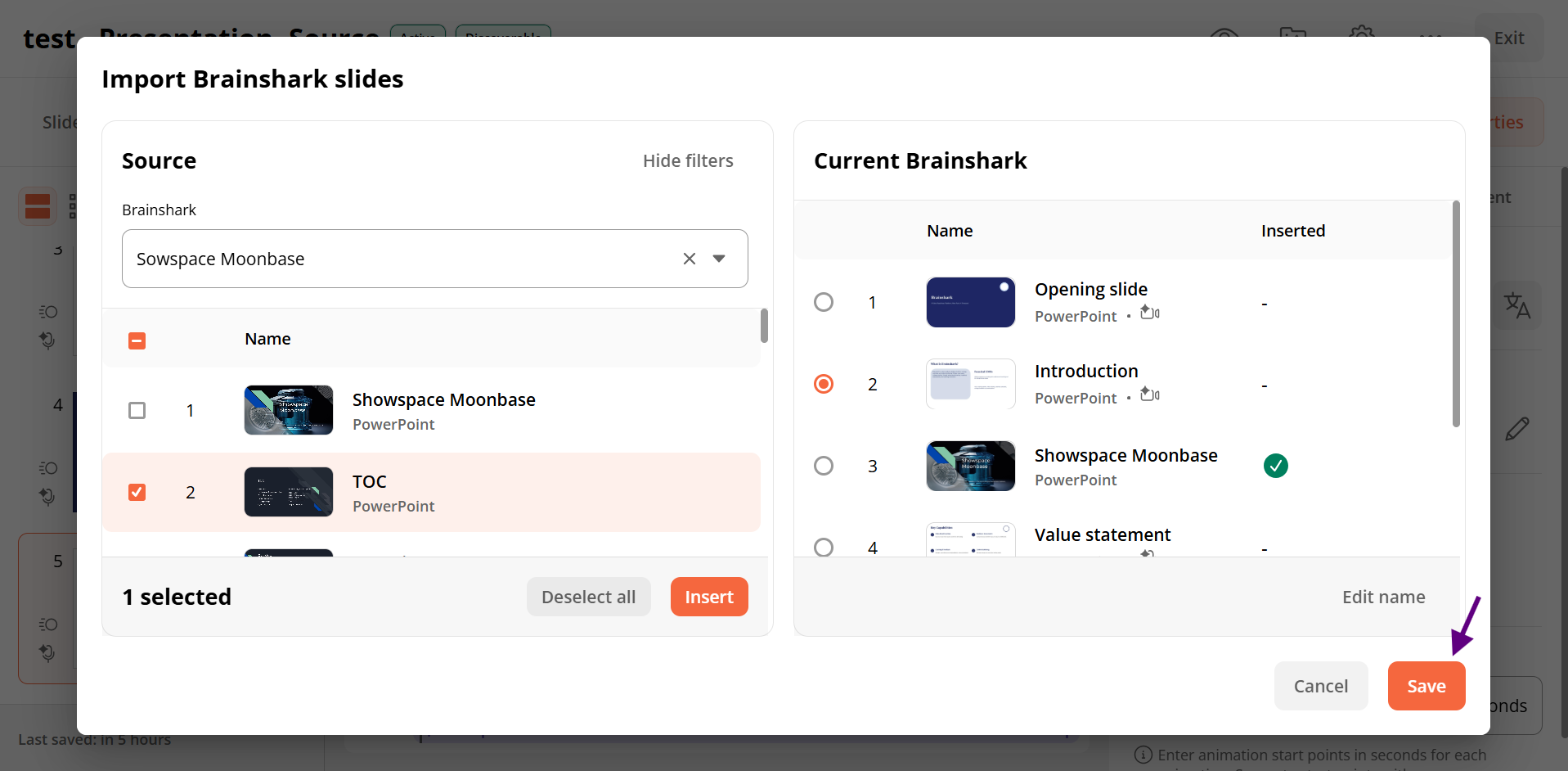Click the Opening slide thumbnail
The height and width of the screenshot is (771, 1568).
pyautogui.click(x=971, y=302)
